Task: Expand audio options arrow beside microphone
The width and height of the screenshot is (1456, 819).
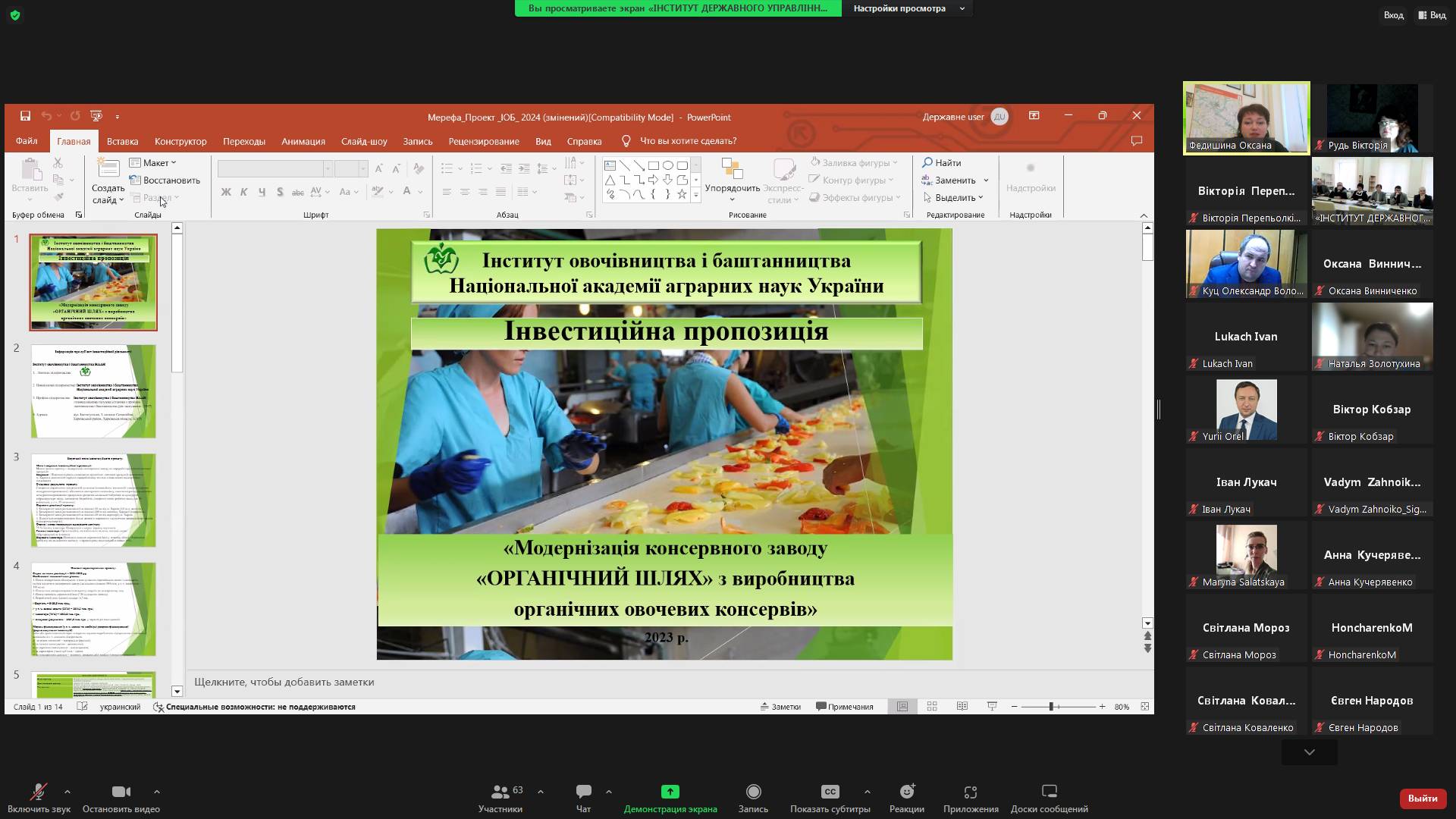Action: (67, 792)
